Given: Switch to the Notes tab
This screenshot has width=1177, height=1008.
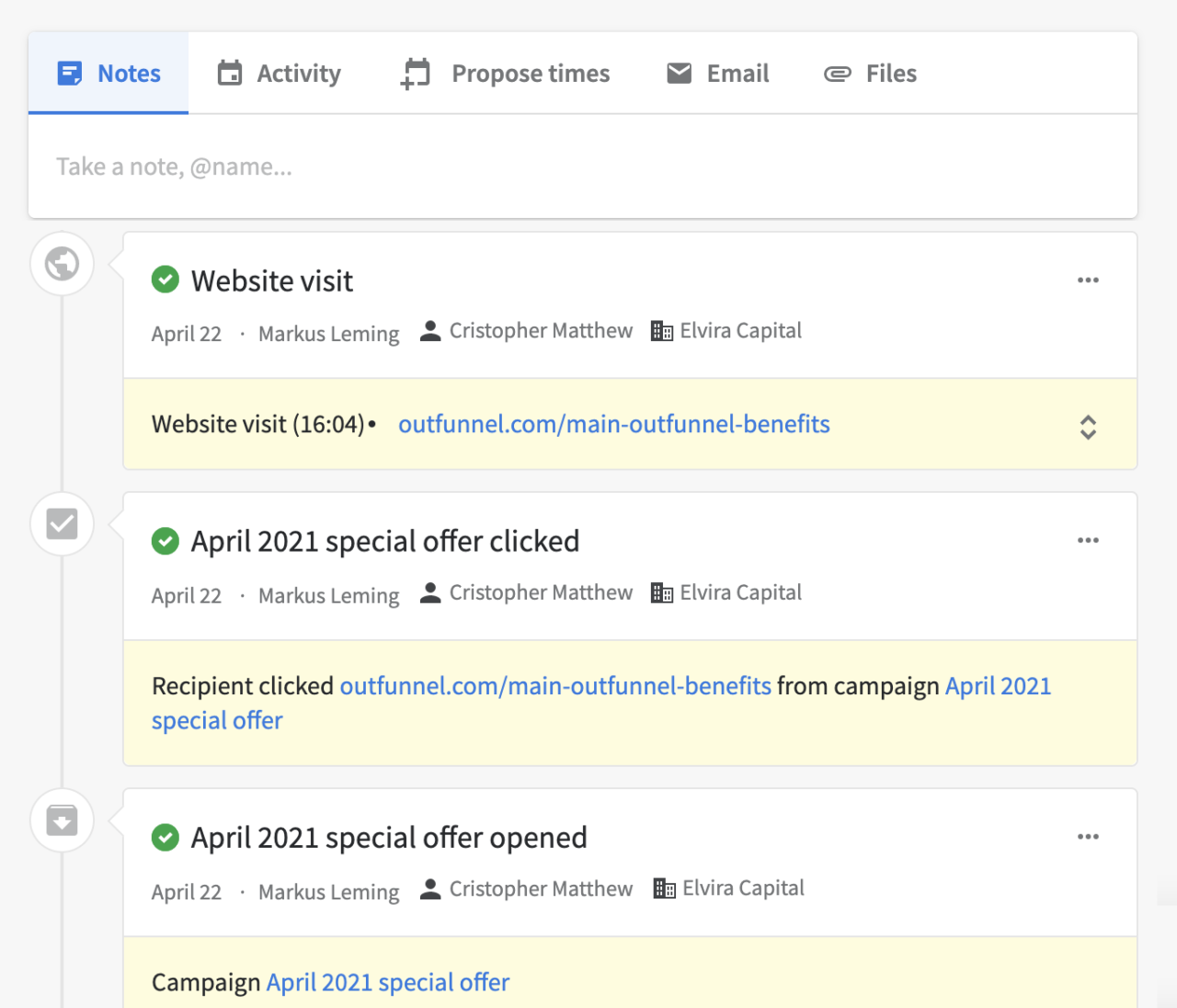Looking at the screenshot, I should tap(109, 73).
